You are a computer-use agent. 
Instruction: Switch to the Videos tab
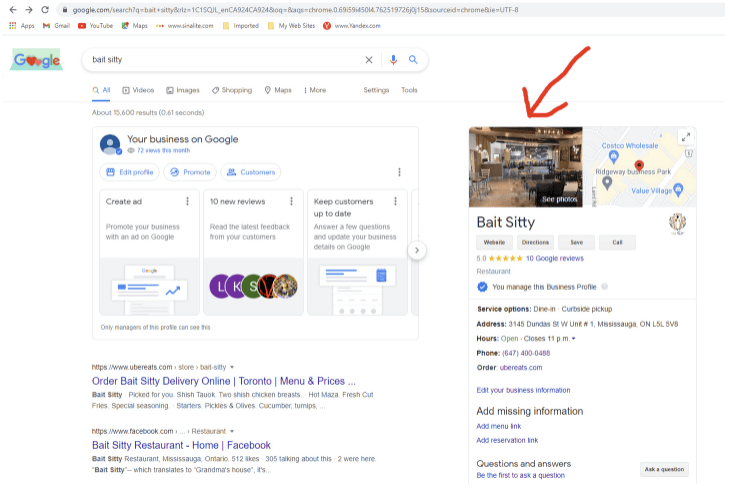coord(138,90)
